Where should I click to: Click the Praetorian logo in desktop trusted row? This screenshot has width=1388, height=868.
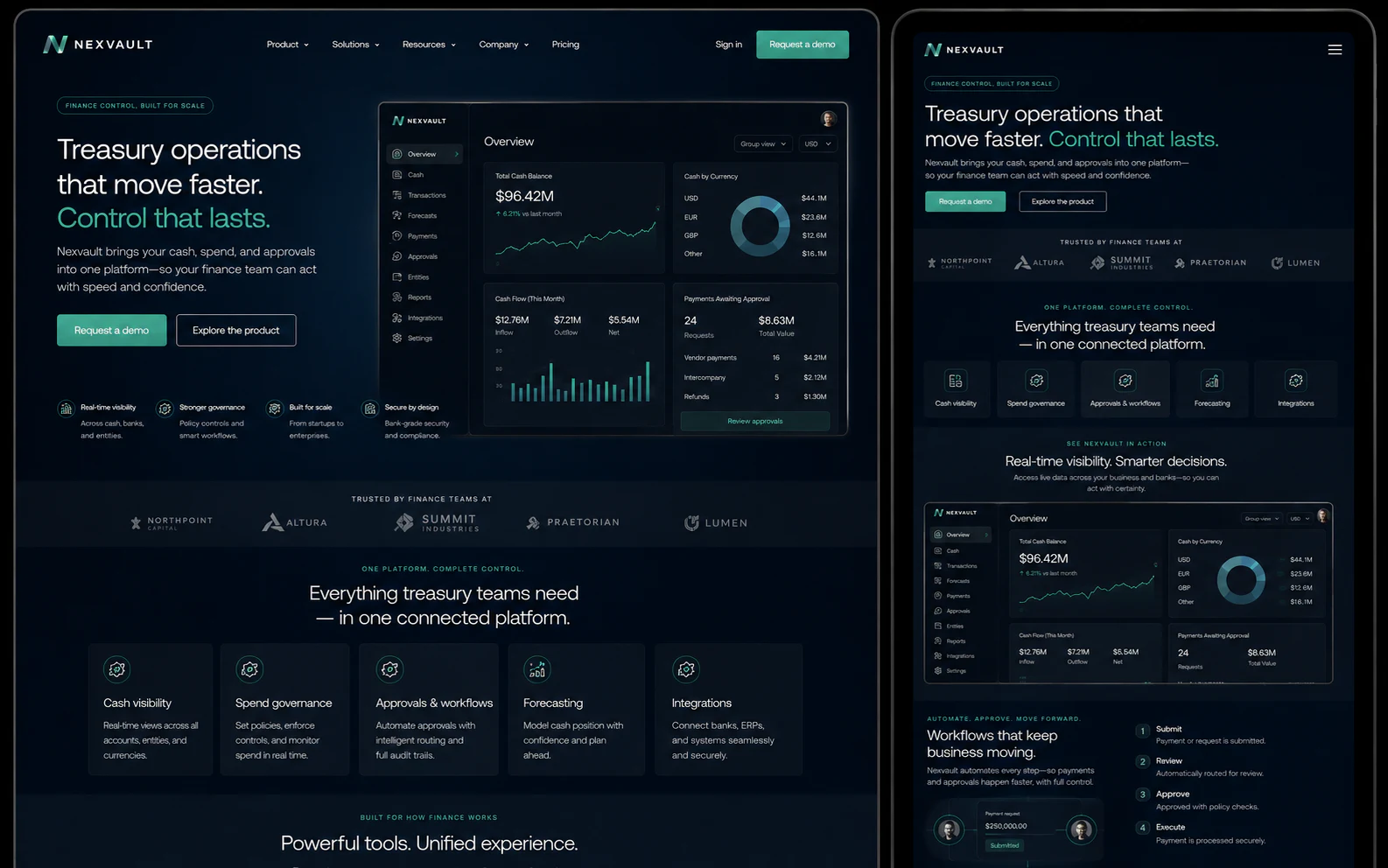573,522
